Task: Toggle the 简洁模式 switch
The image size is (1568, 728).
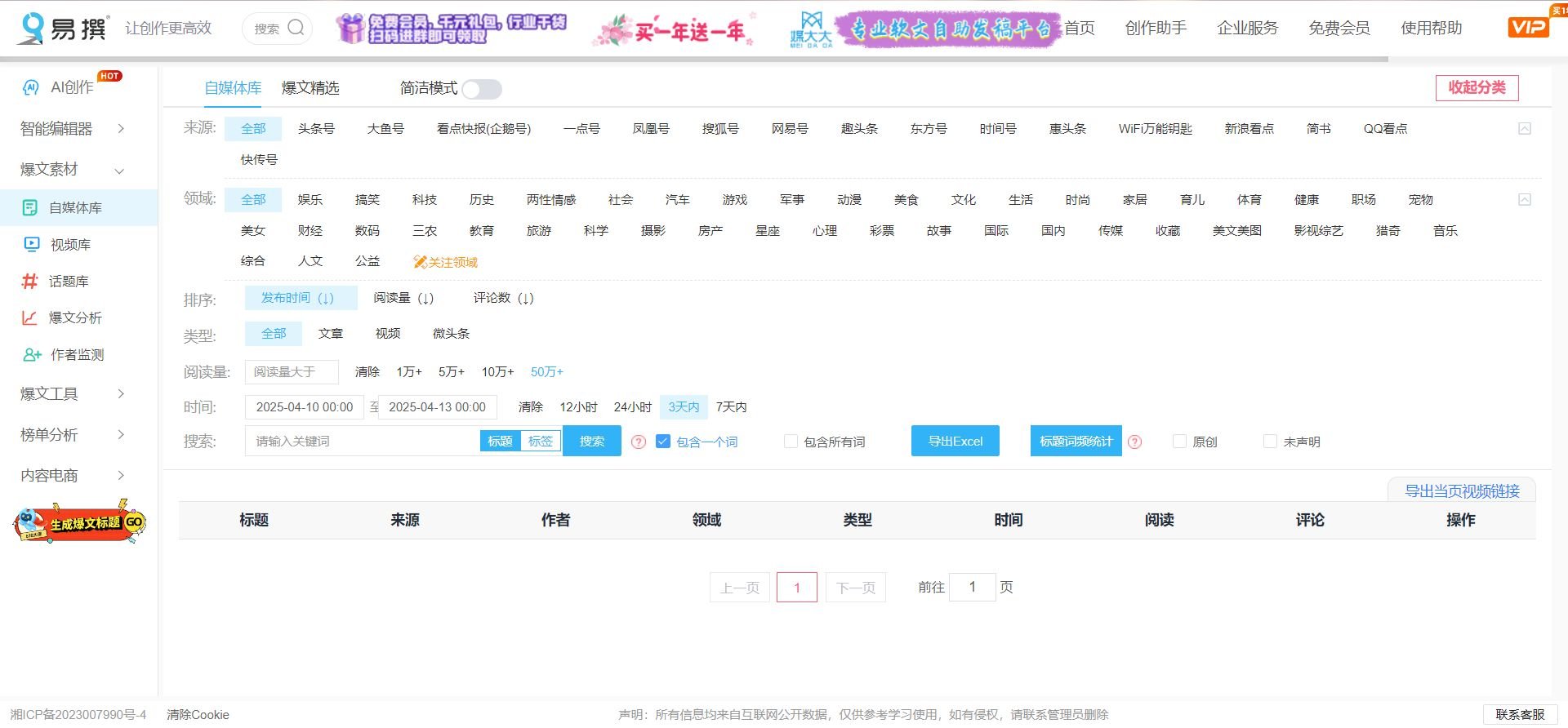Action: [482, 89]
